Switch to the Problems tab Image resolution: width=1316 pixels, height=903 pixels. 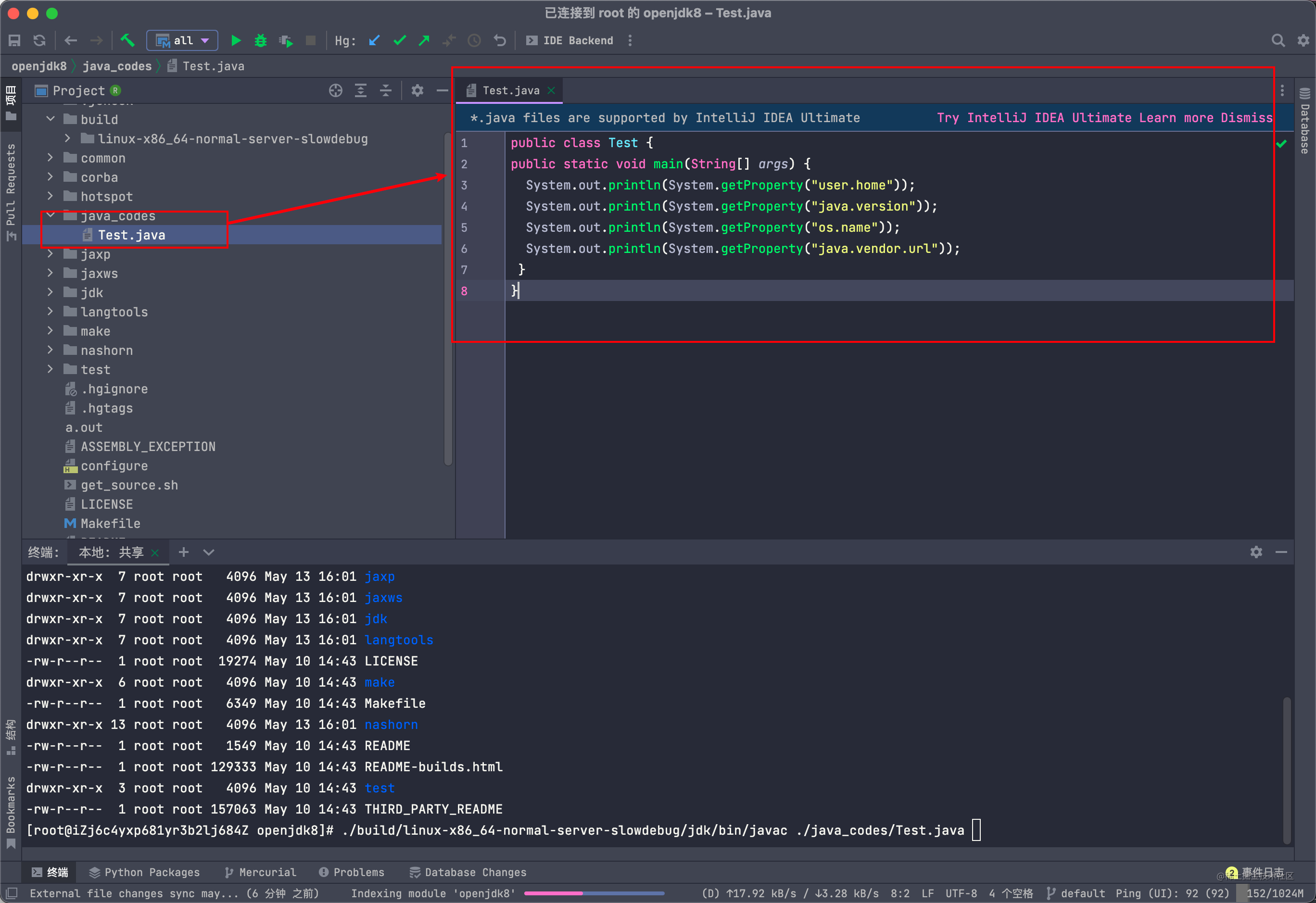coord(352,872)
